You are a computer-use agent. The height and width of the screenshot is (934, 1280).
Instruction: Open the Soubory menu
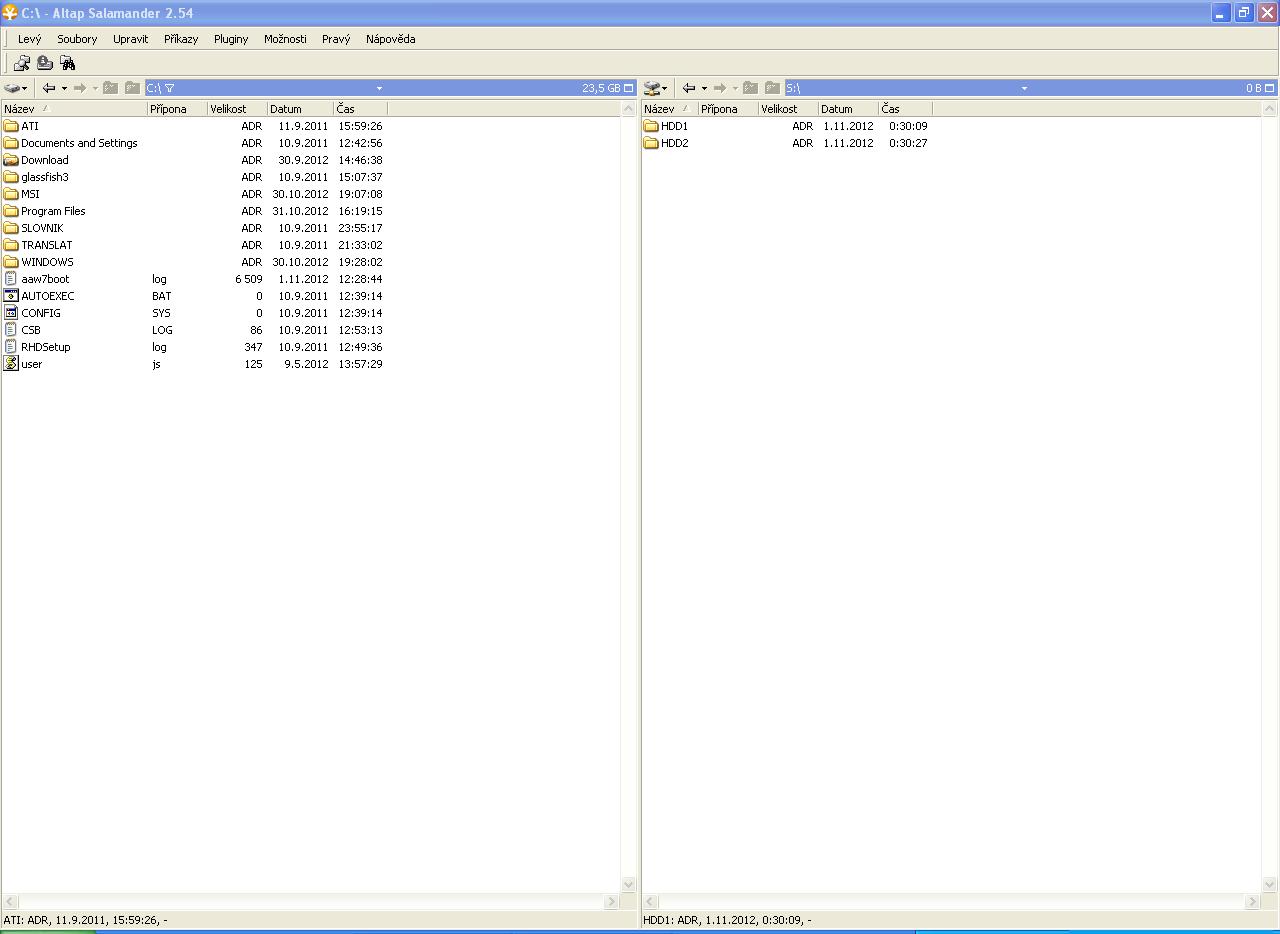click(x=77, y=39)
